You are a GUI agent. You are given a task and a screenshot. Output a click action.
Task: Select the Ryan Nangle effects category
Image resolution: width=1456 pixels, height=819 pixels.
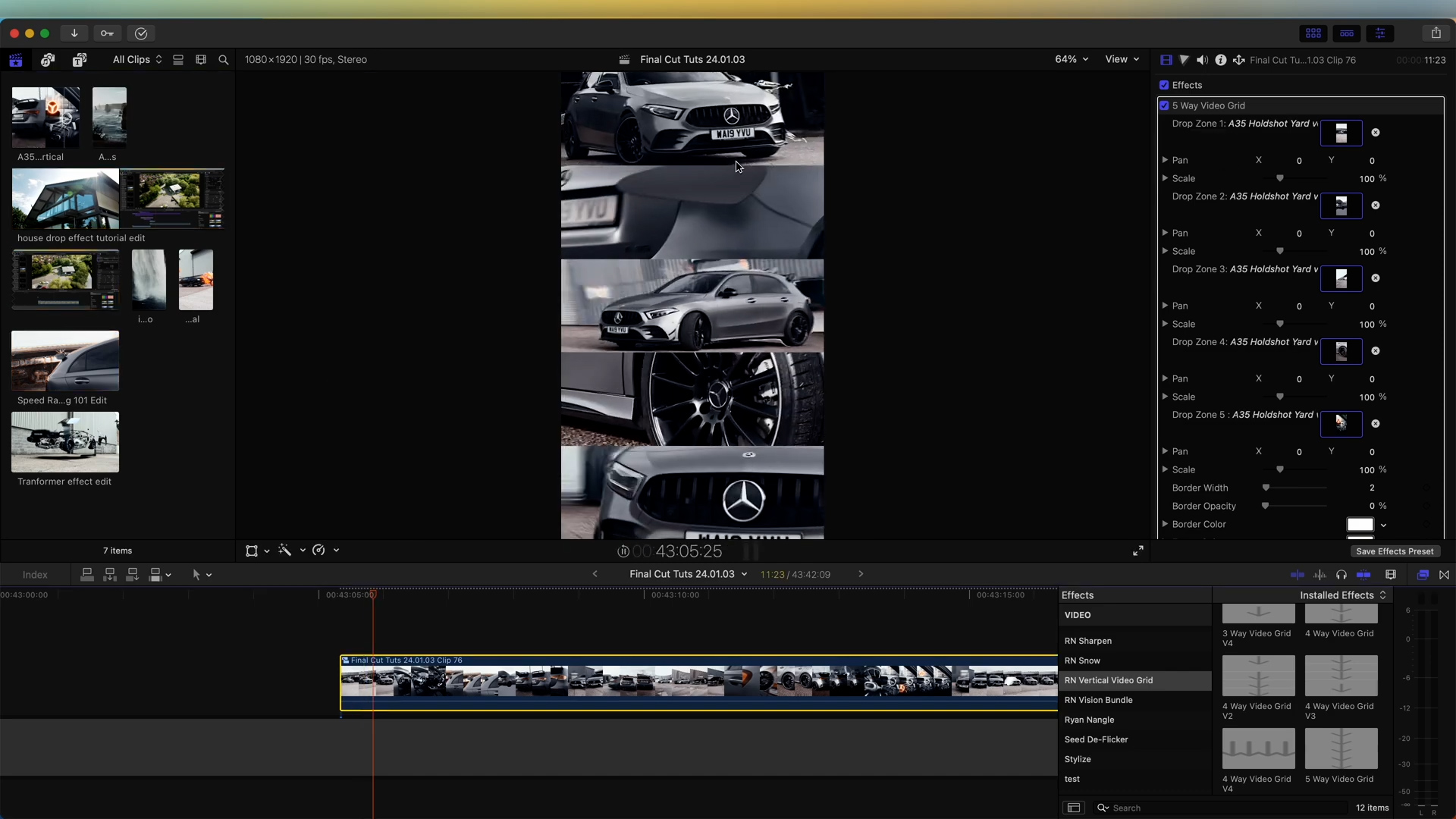point(1089,719)
